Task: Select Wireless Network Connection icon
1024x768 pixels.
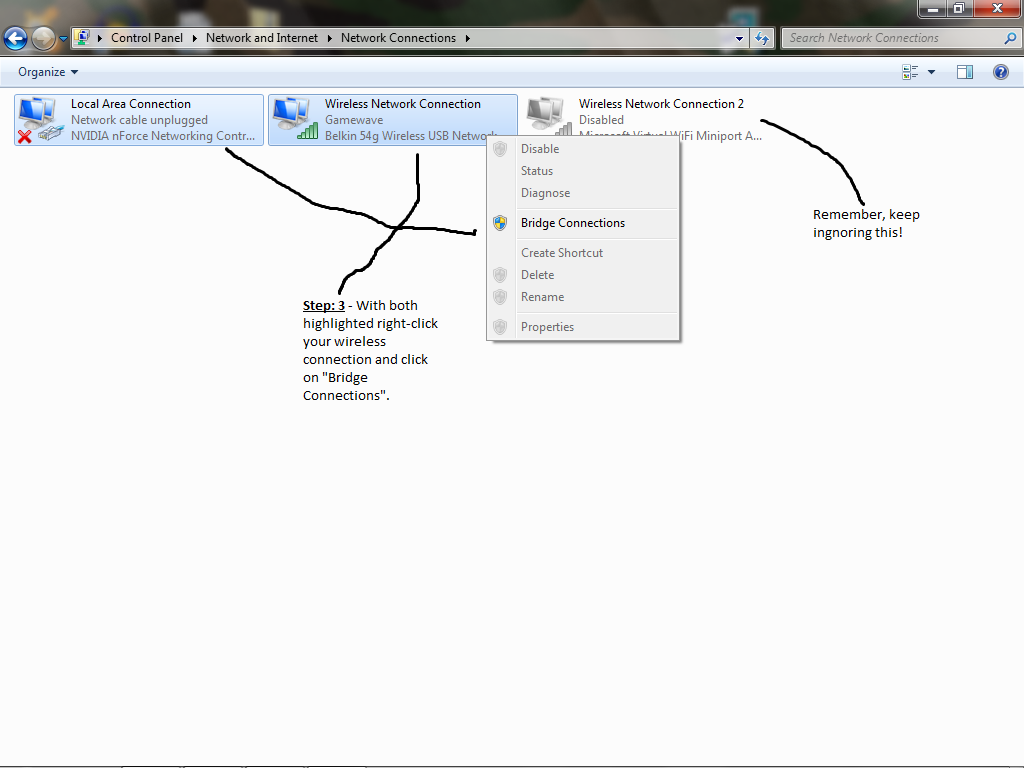Action: click(295, 119)
